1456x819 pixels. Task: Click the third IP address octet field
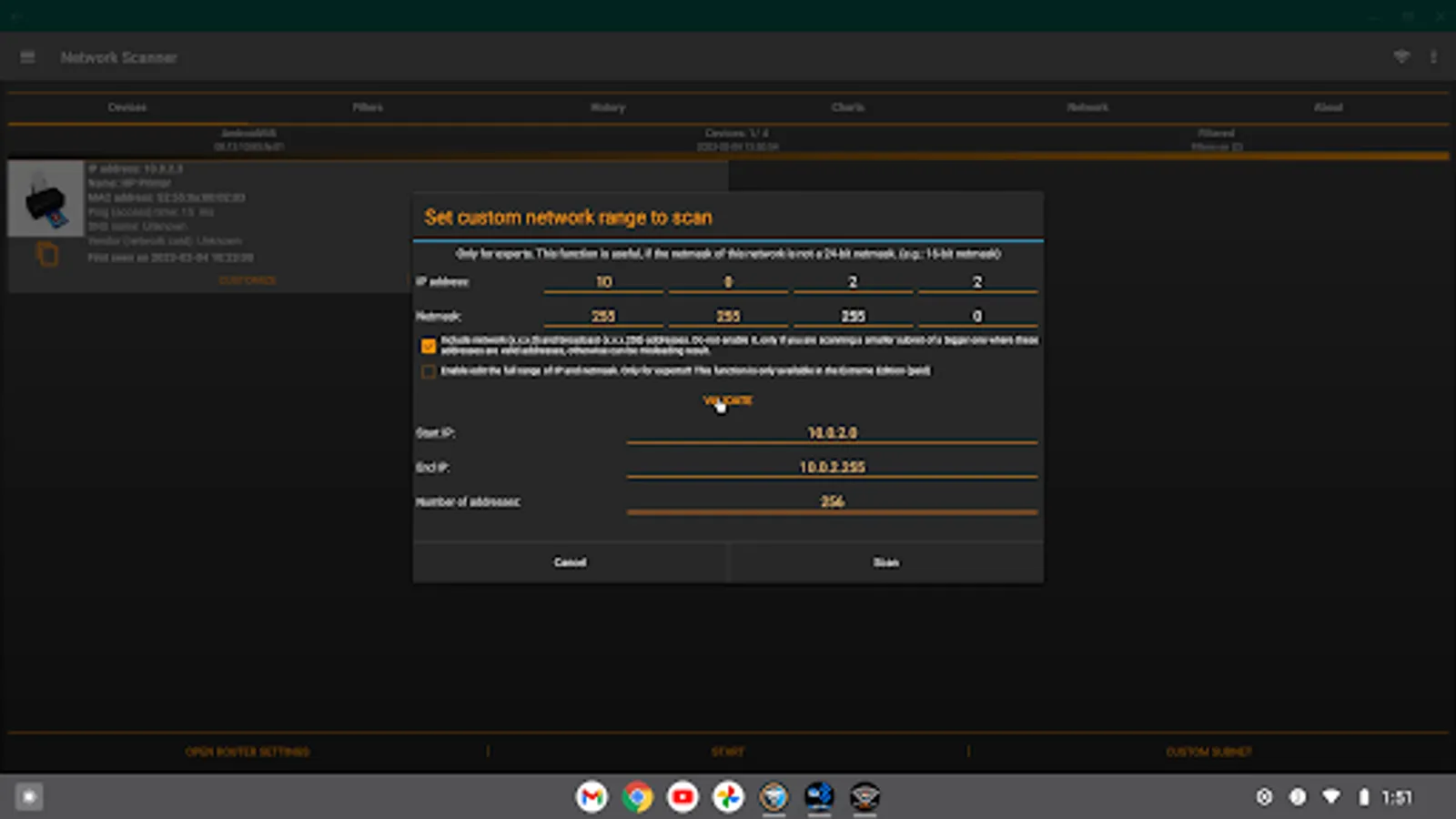(x=853, y=282)
